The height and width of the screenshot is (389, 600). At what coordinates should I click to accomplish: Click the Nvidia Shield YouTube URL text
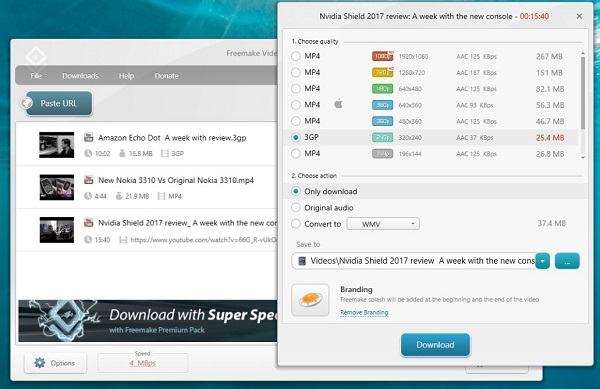click(x=204, y=239)
